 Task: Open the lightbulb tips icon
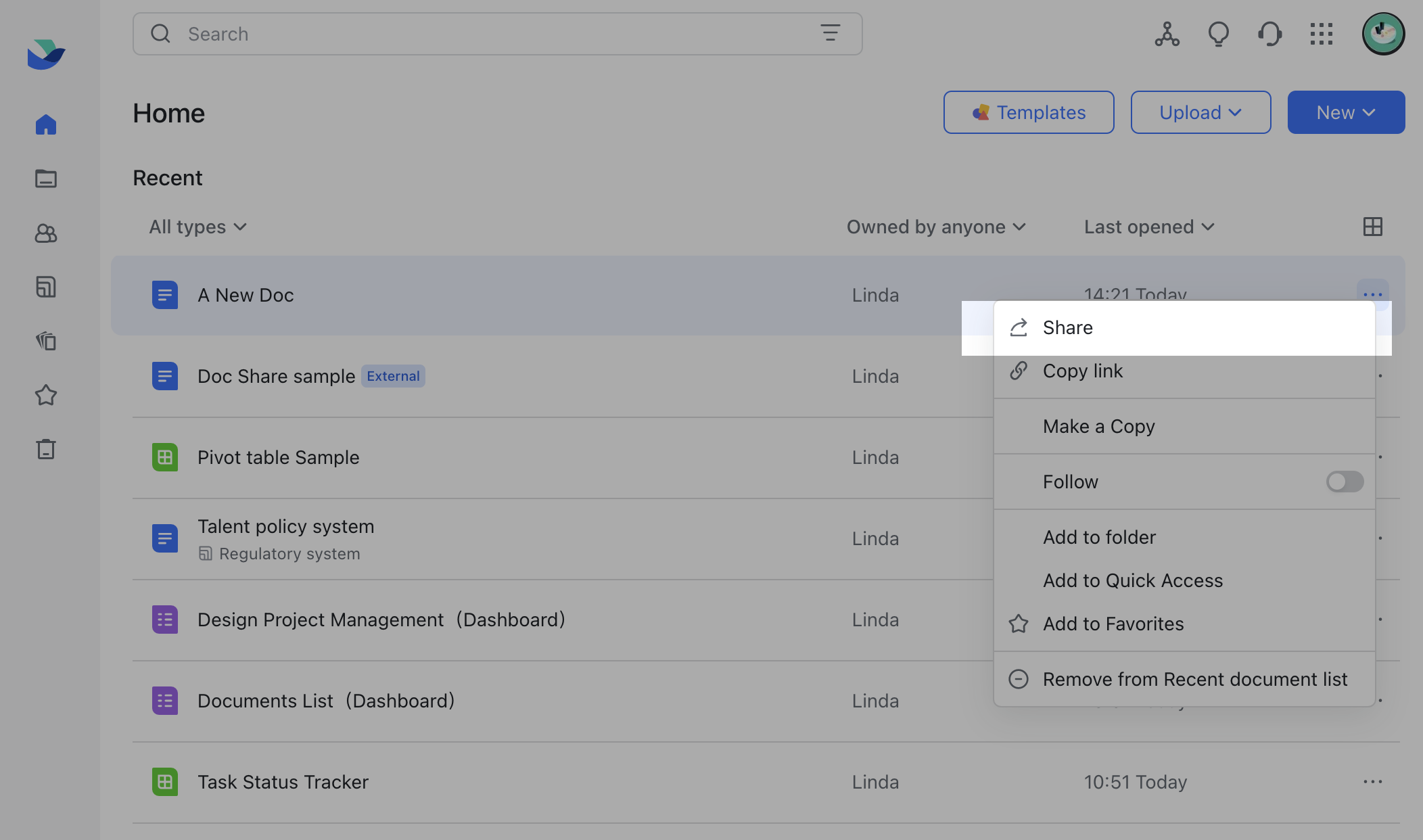pyautogui.click(x=1218, y=34)
